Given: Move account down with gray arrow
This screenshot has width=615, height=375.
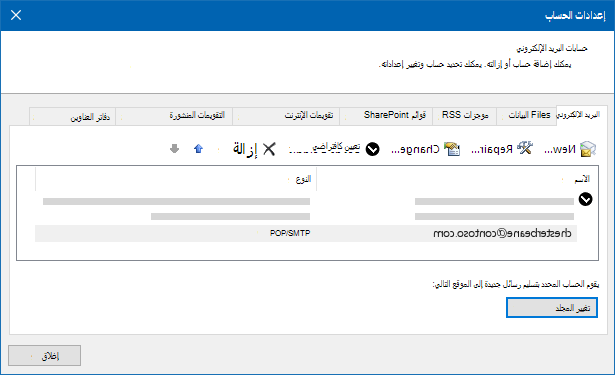Looking at the screenshot, I should 175,149.
